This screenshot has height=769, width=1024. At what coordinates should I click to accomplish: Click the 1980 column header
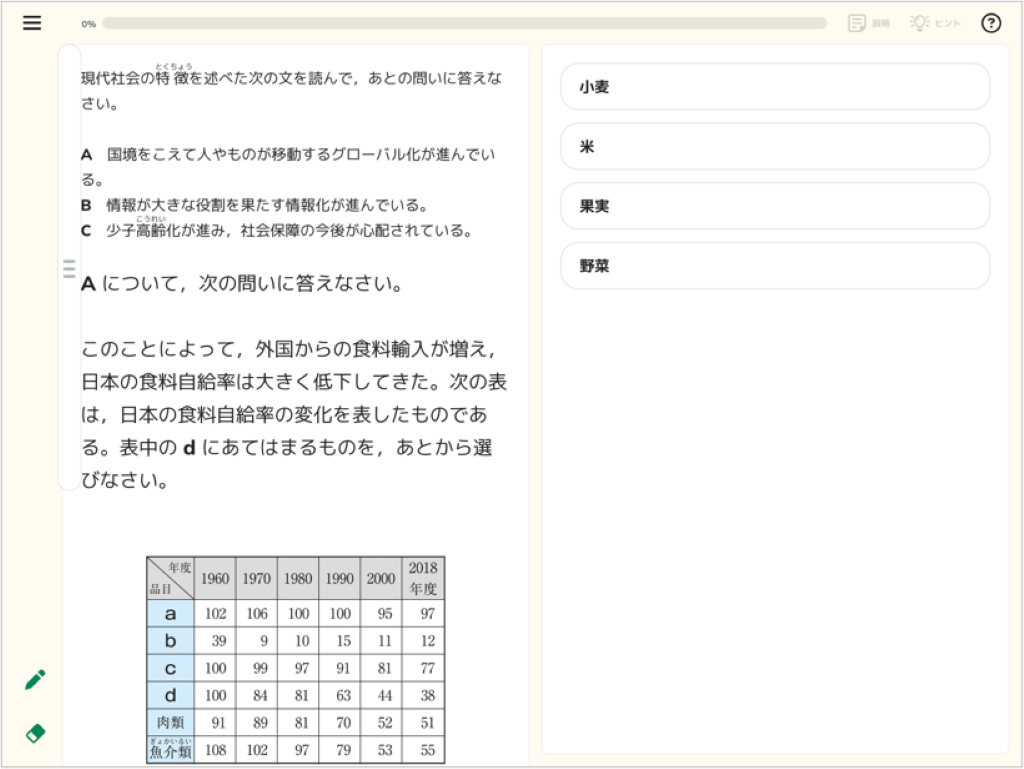pos(298,578)
